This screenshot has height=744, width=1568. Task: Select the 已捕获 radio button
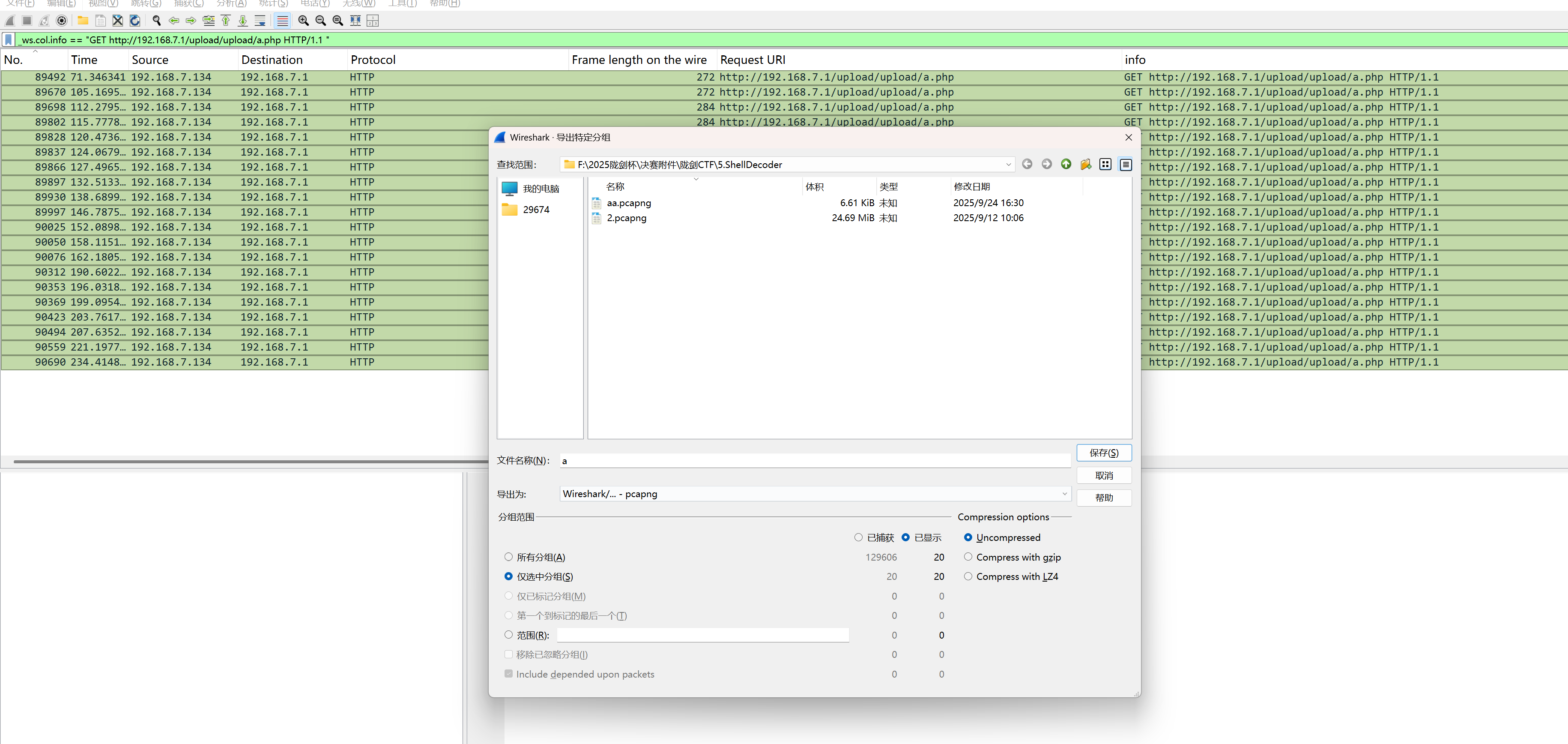(x=858, y=537)
